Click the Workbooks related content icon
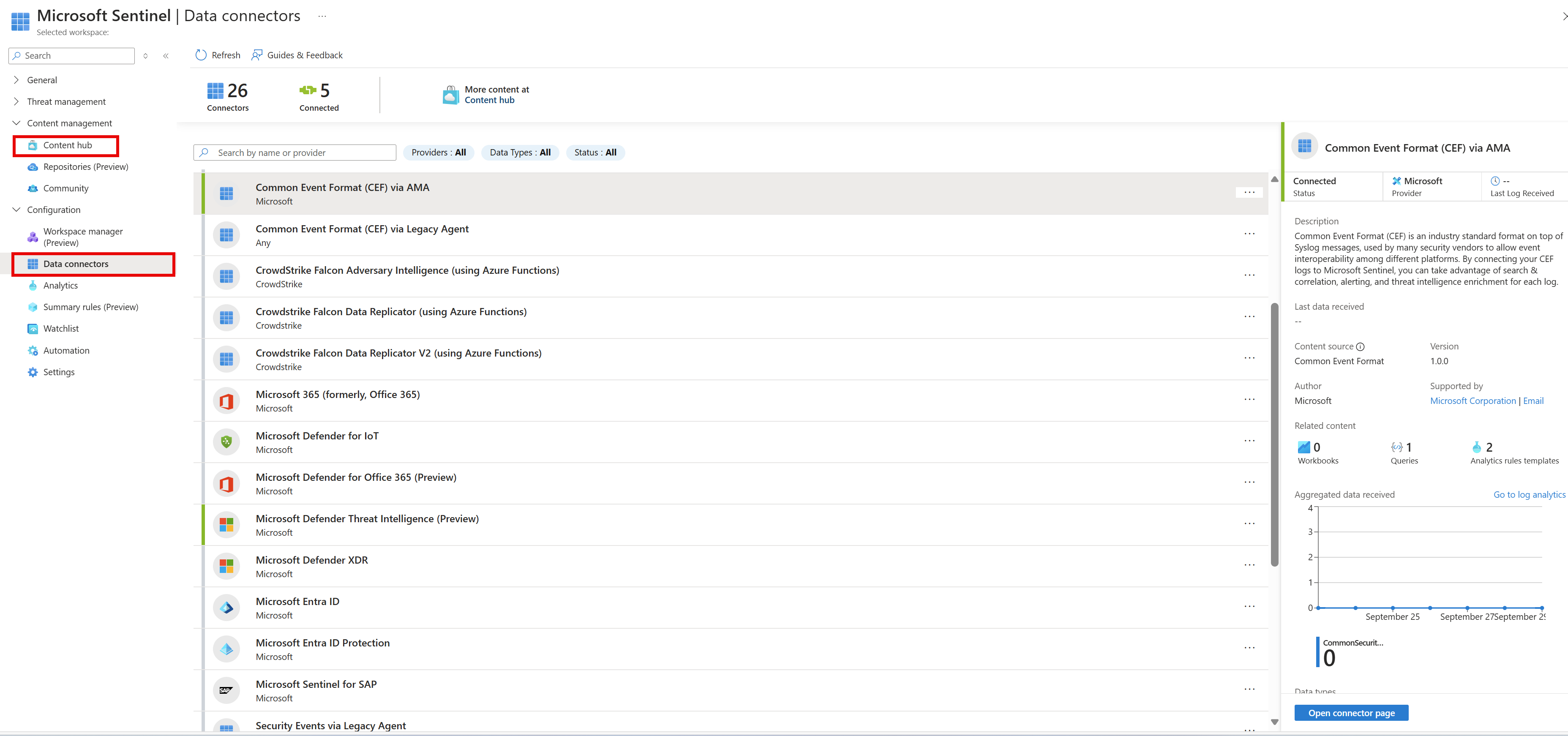Screen dimensions: 1568x736 [x=1304, y=447]
